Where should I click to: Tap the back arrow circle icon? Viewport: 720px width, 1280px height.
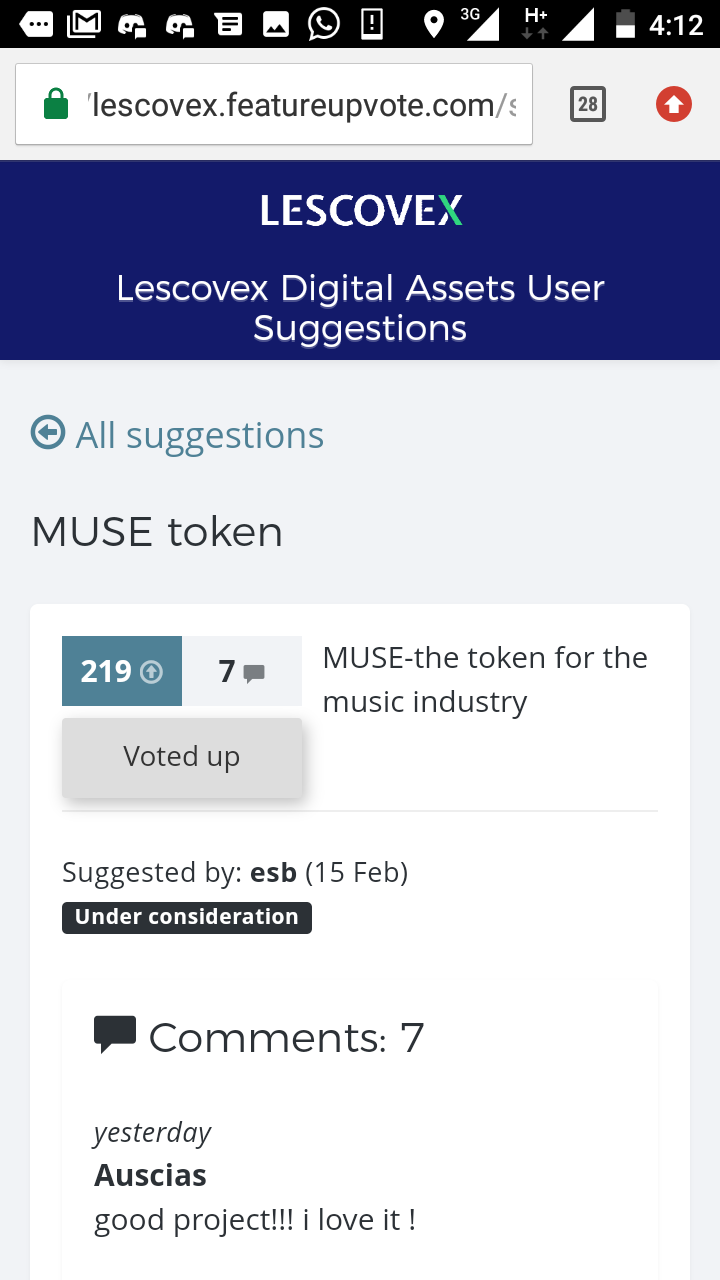click(x=48, y=433)
